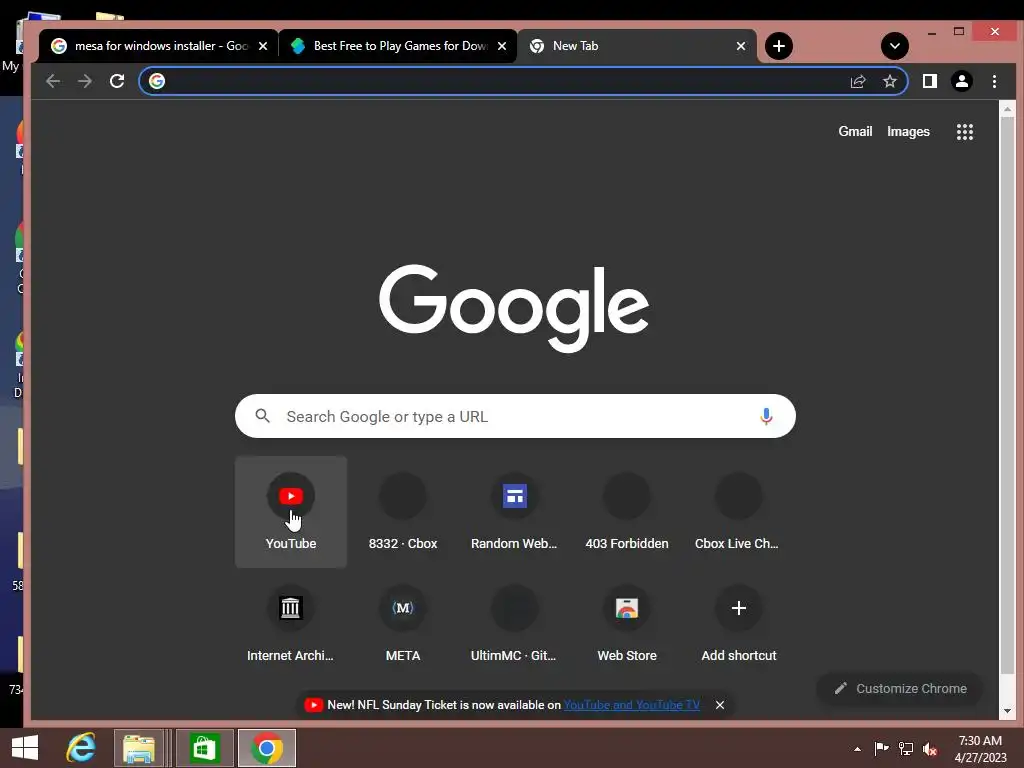Open the UltimMC · Git... shortcut
The width and height of the screenshot is (1024, 768).
click(515, 624)
